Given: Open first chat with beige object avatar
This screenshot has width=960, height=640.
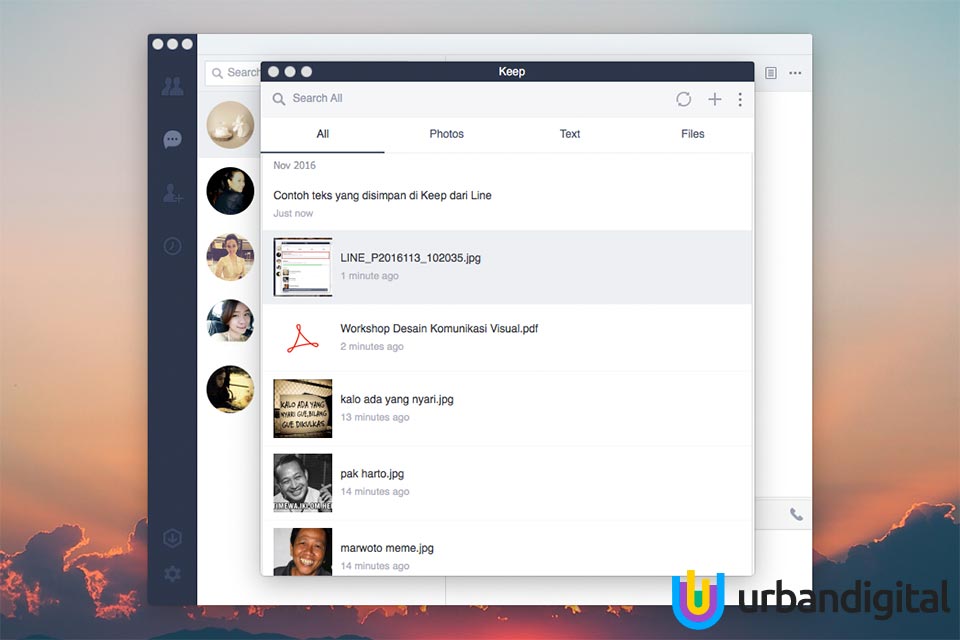Looking at the screenshot, I should point(230,125).
